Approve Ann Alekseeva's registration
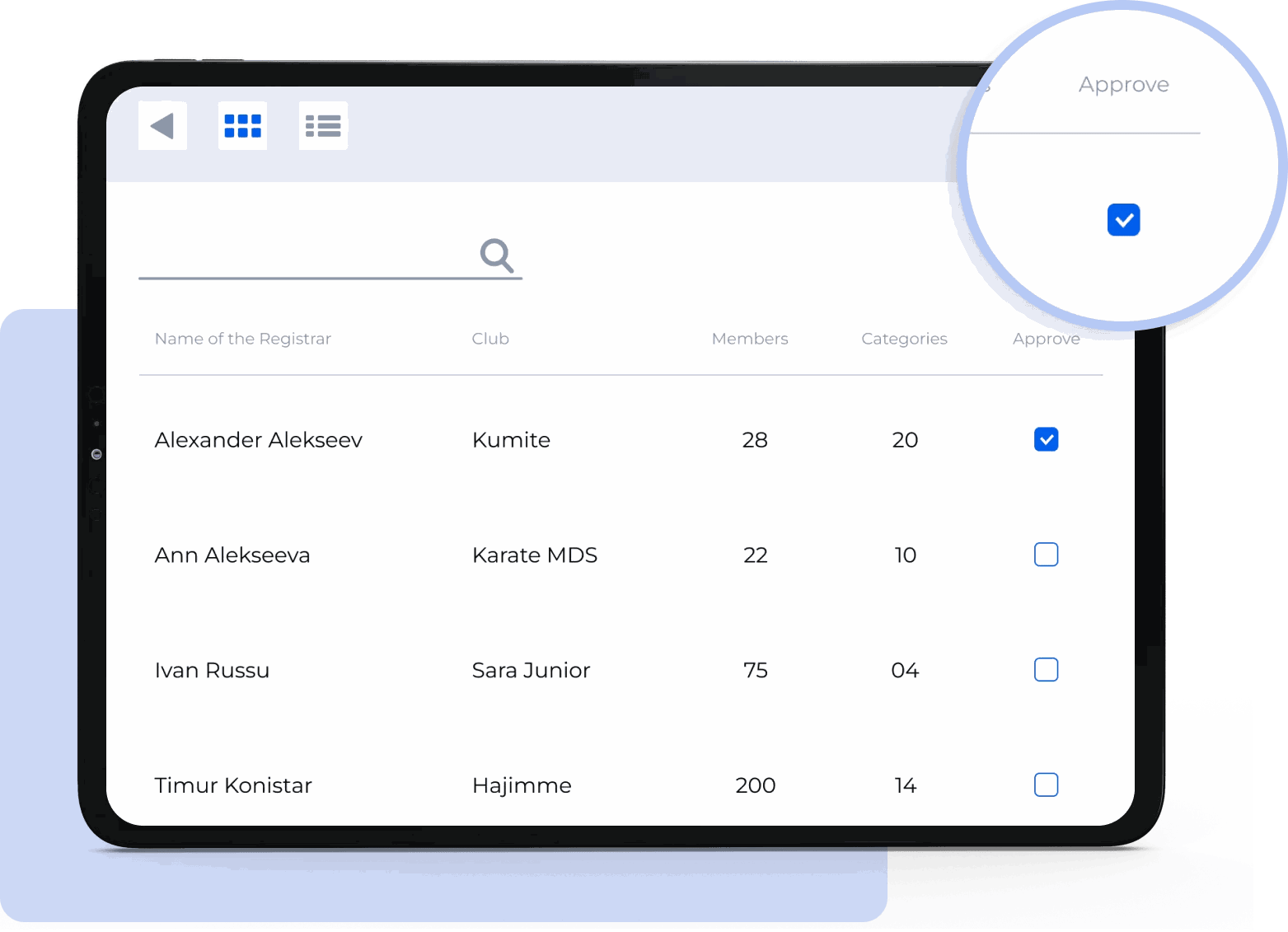Image resolution: width=1288 pixels, height=932 pixels. coord(1046,555)
